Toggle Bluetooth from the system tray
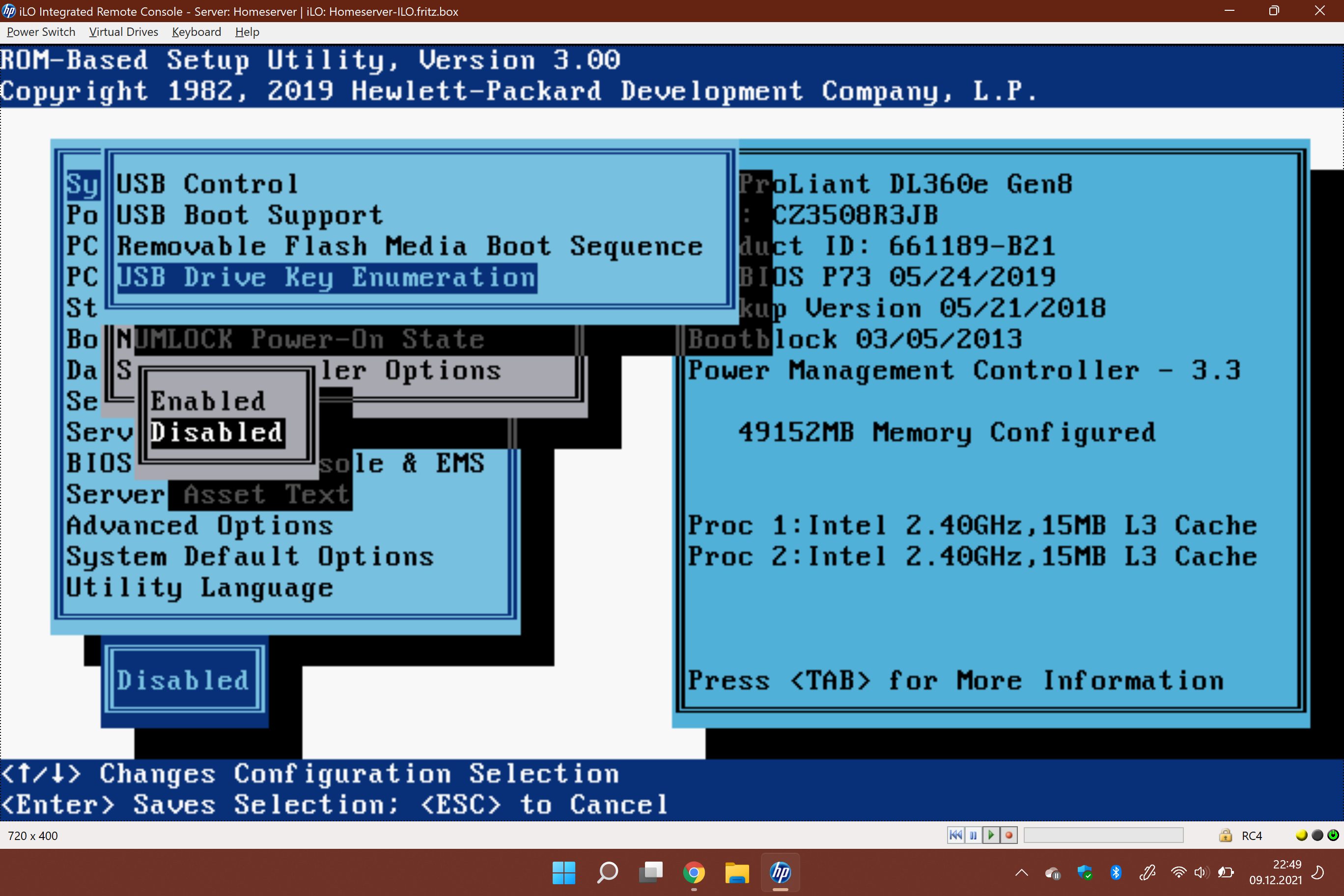This screenshot has width=1344, height=896. [x=1116, y=872]
